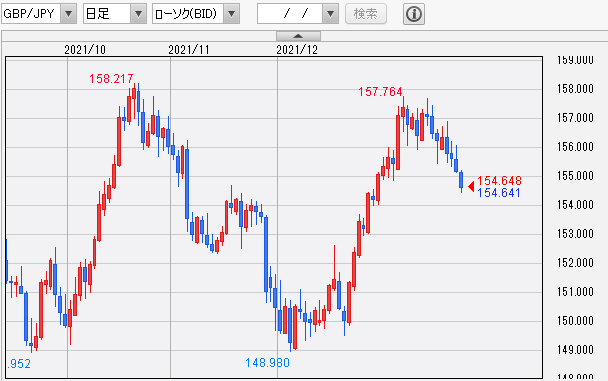Open the GBP/JPY currency pair dropdown
This screenshot has height=381, width=608.
tap(69, 14)
